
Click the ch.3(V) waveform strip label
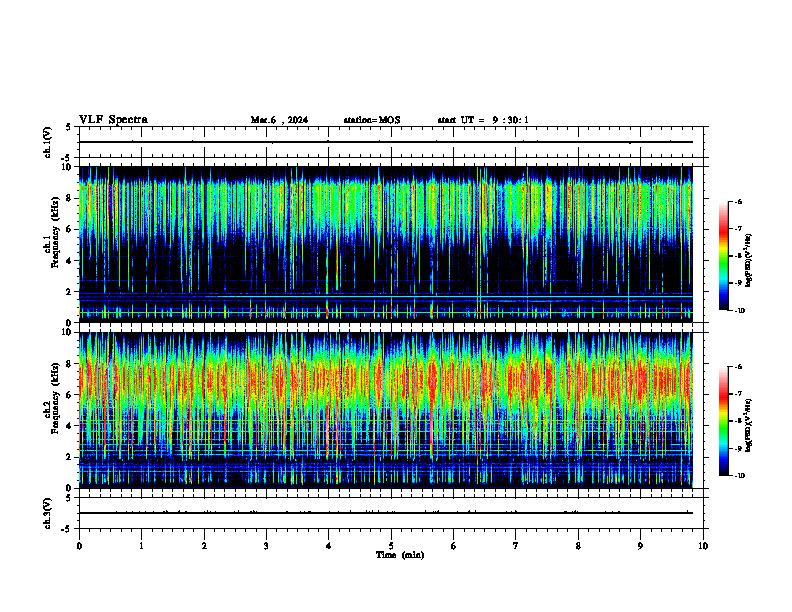pyautogui.click(x=48, y=513)
